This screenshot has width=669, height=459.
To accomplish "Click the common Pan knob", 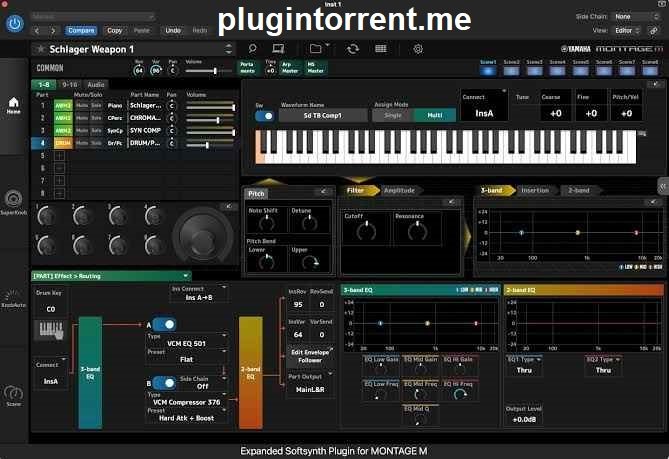I will pos(172,70).
